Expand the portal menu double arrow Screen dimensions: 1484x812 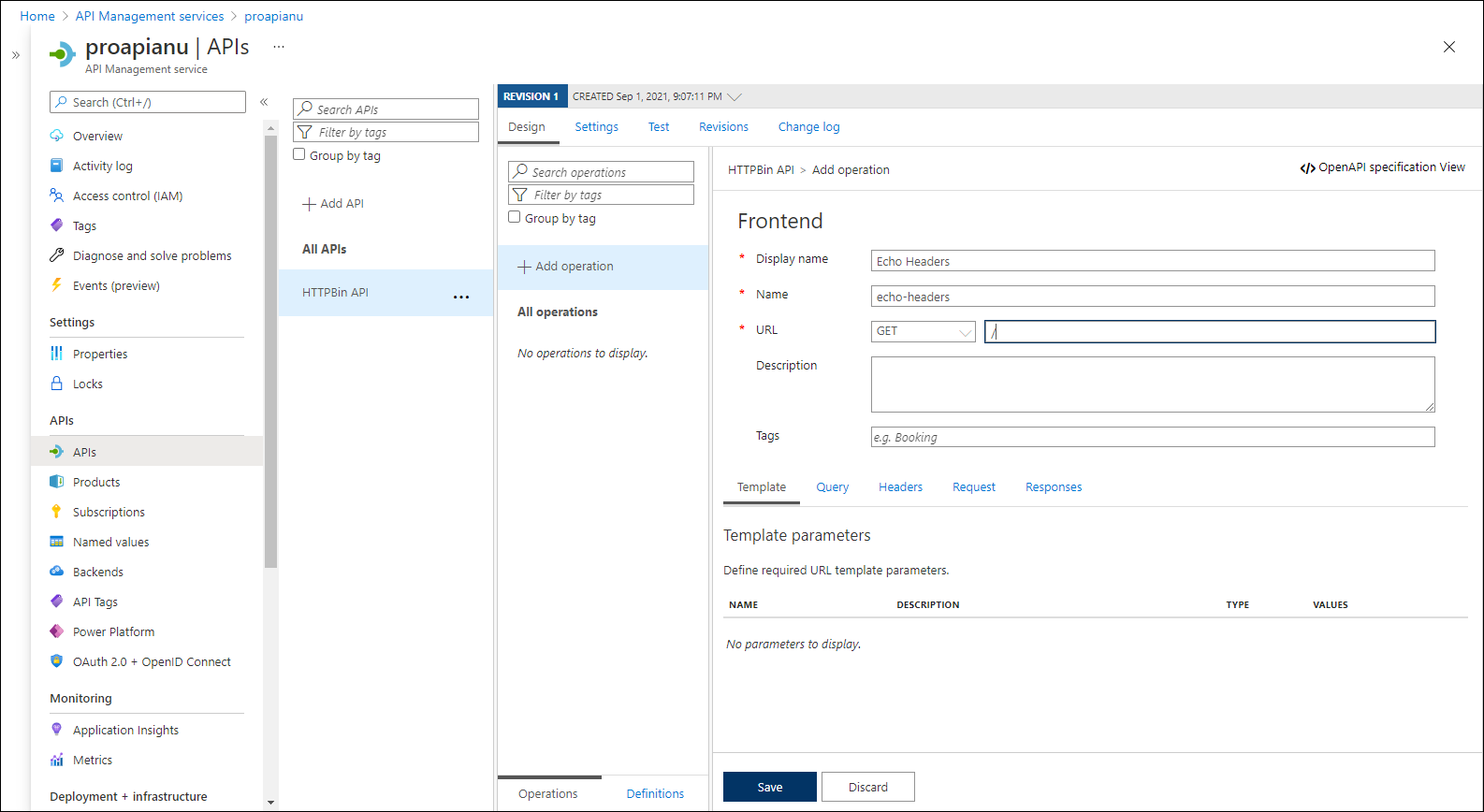16,55
